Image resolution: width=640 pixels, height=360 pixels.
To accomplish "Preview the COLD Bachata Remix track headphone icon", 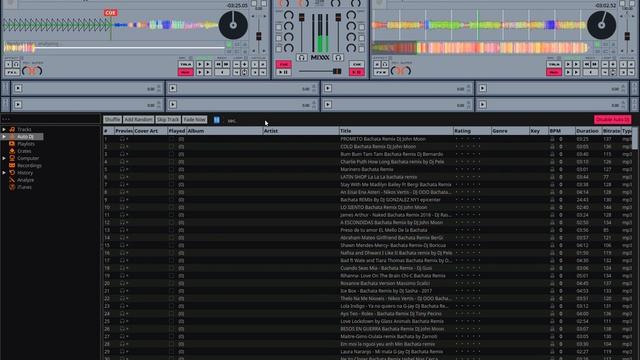I will [x=122, y=147].
